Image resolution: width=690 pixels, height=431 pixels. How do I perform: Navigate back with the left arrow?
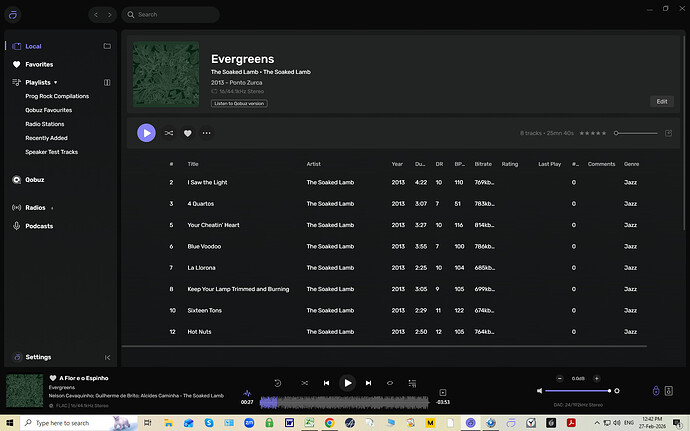coord(95,15)
